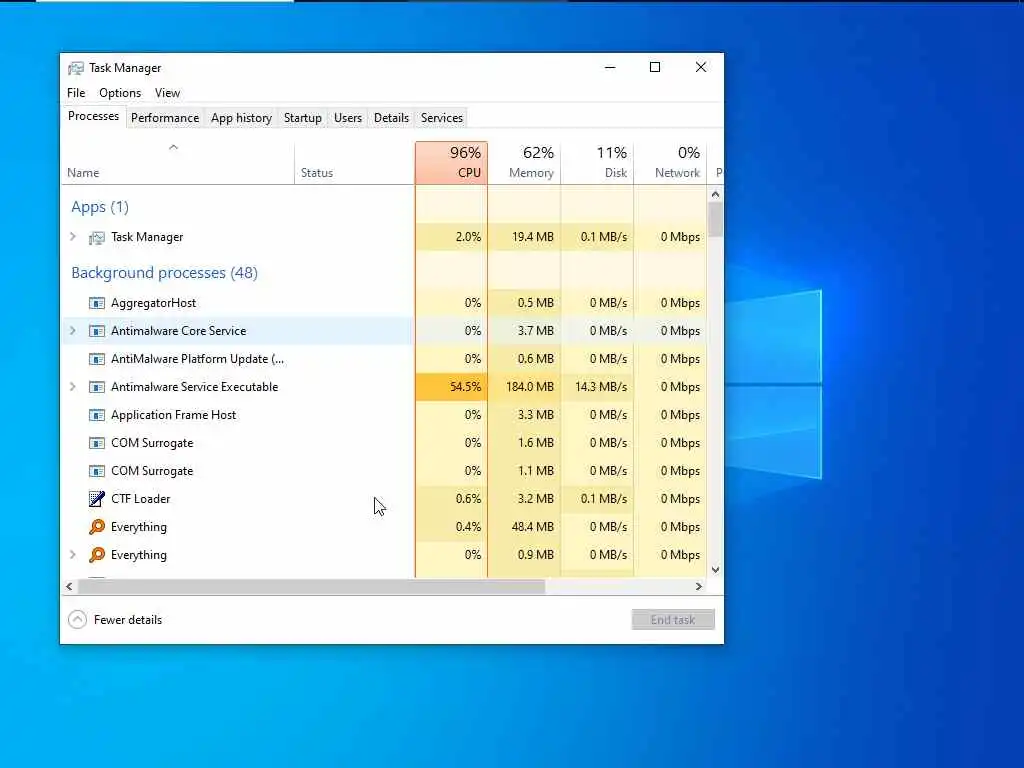Select Background processes (48) group header

point(165,273)
